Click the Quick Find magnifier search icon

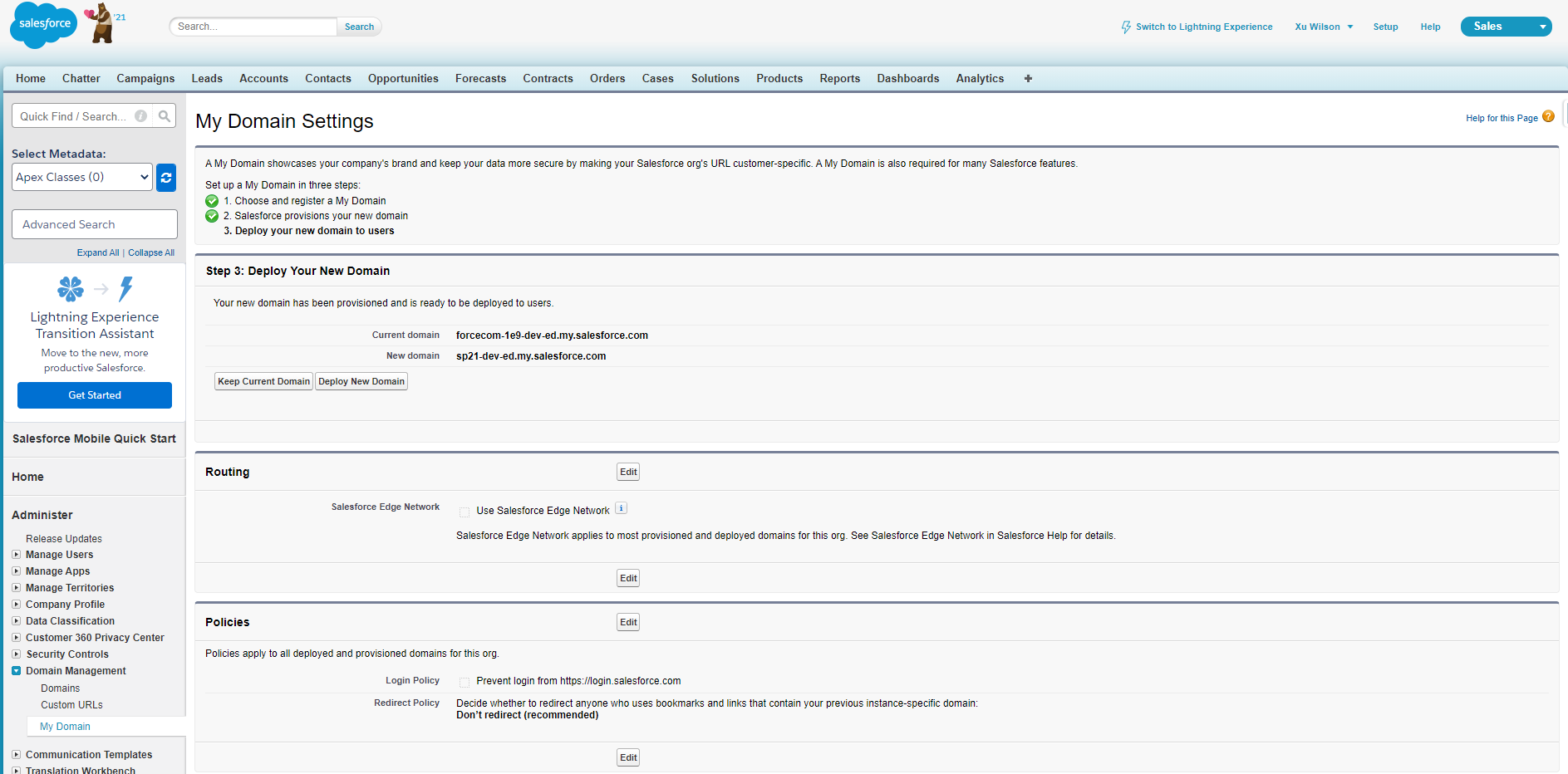point(164,115)
